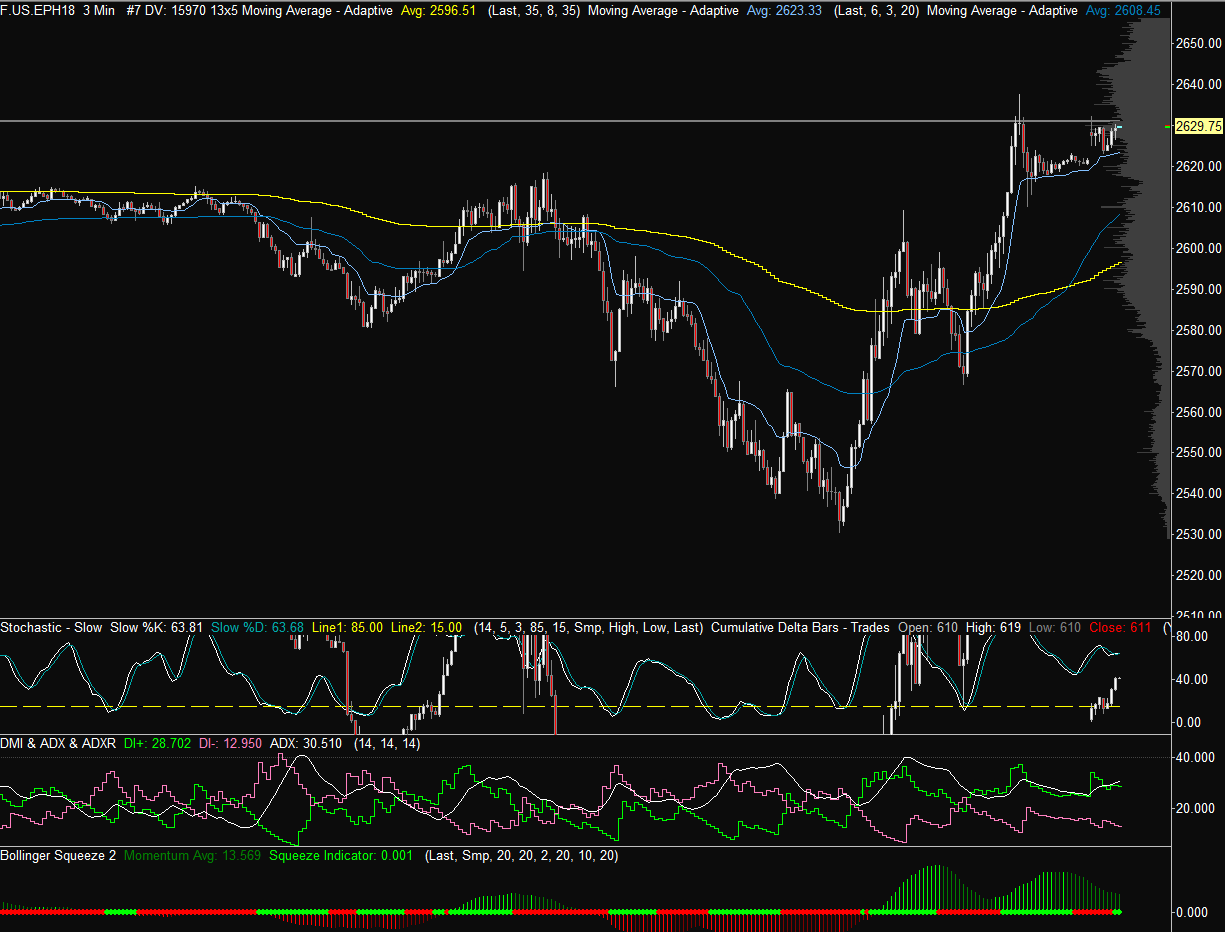Select the DMI & ADX & ADXR label
1225x932 pixels.
click(58, 744)
